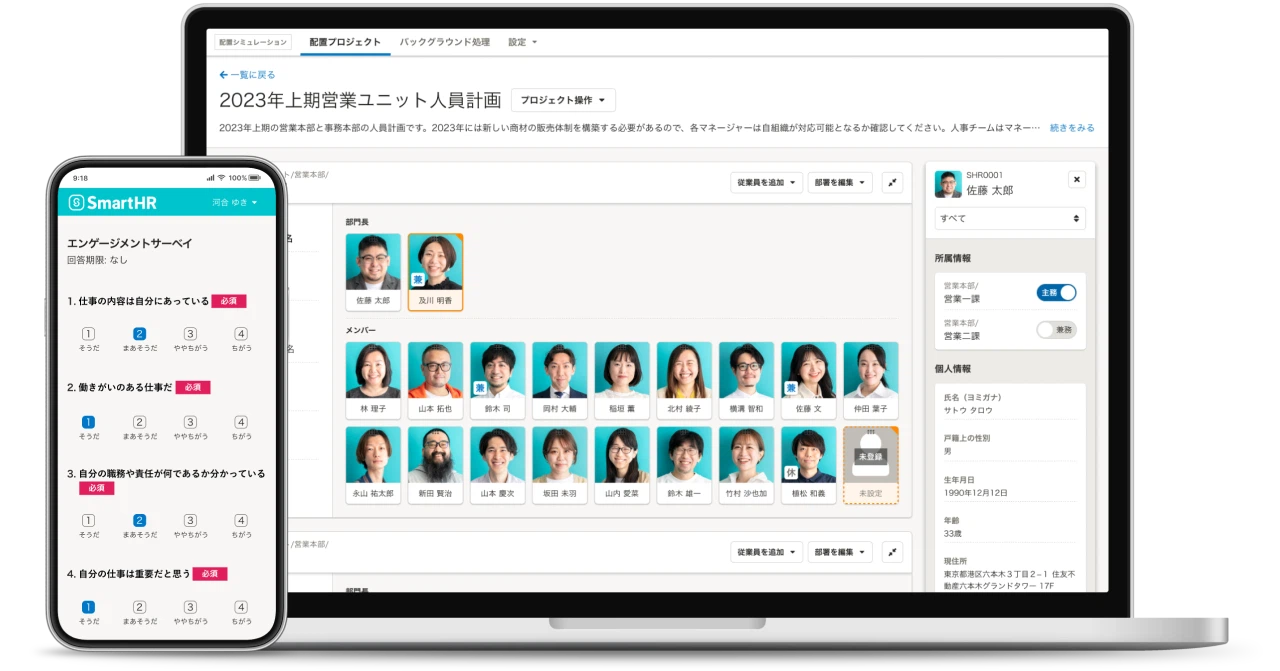Screen dimensions: 1280x671
Task: Select the 未登録 placeholder member card
Action: [x=870, y=463]
